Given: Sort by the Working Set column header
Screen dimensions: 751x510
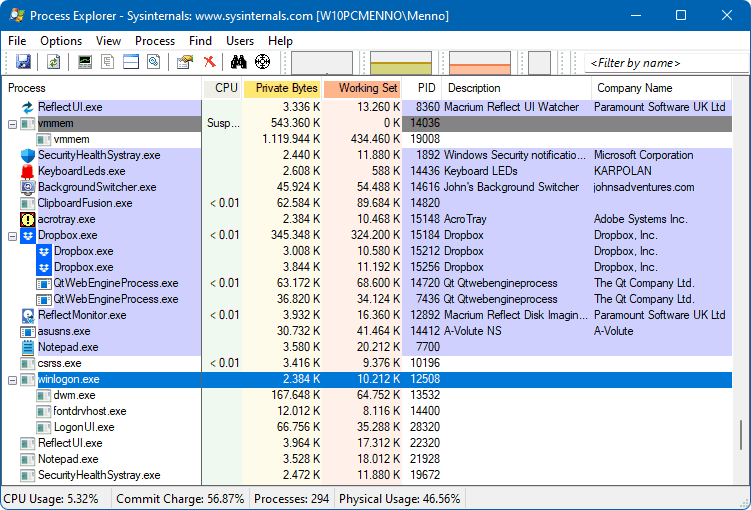Looking at the screenshot, I should tap(362, 88).
